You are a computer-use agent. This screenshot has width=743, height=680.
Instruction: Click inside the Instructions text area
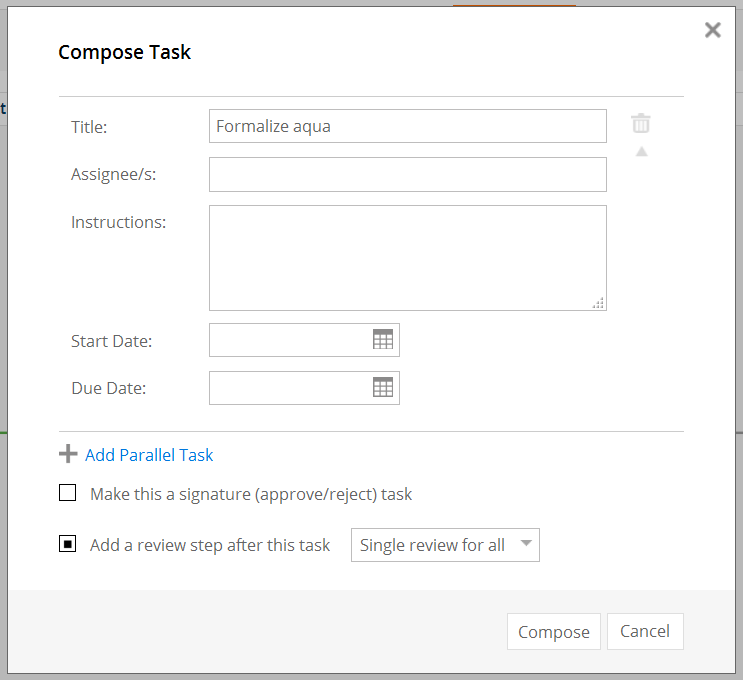[x=408, y=258]
